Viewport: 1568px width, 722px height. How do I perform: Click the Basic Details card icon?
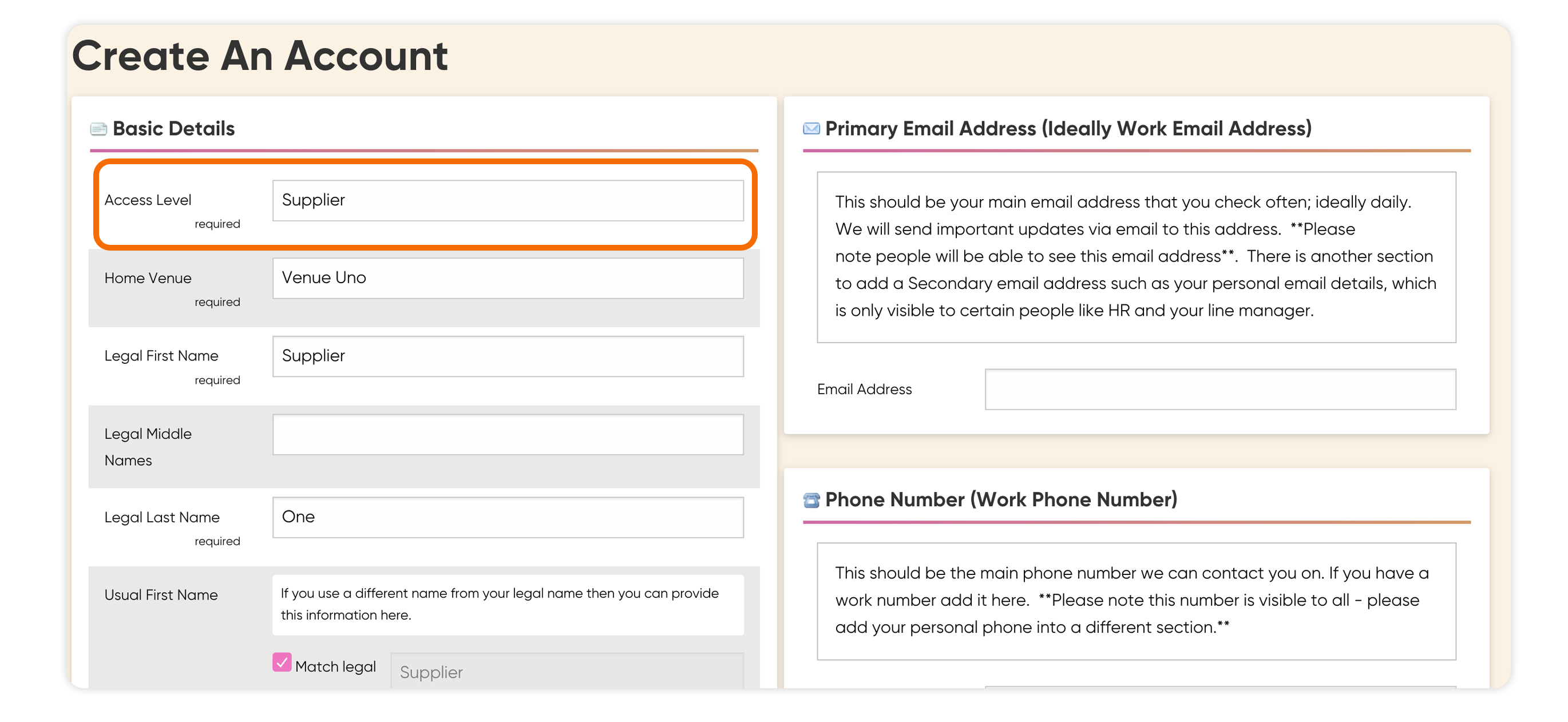point(98,129)
